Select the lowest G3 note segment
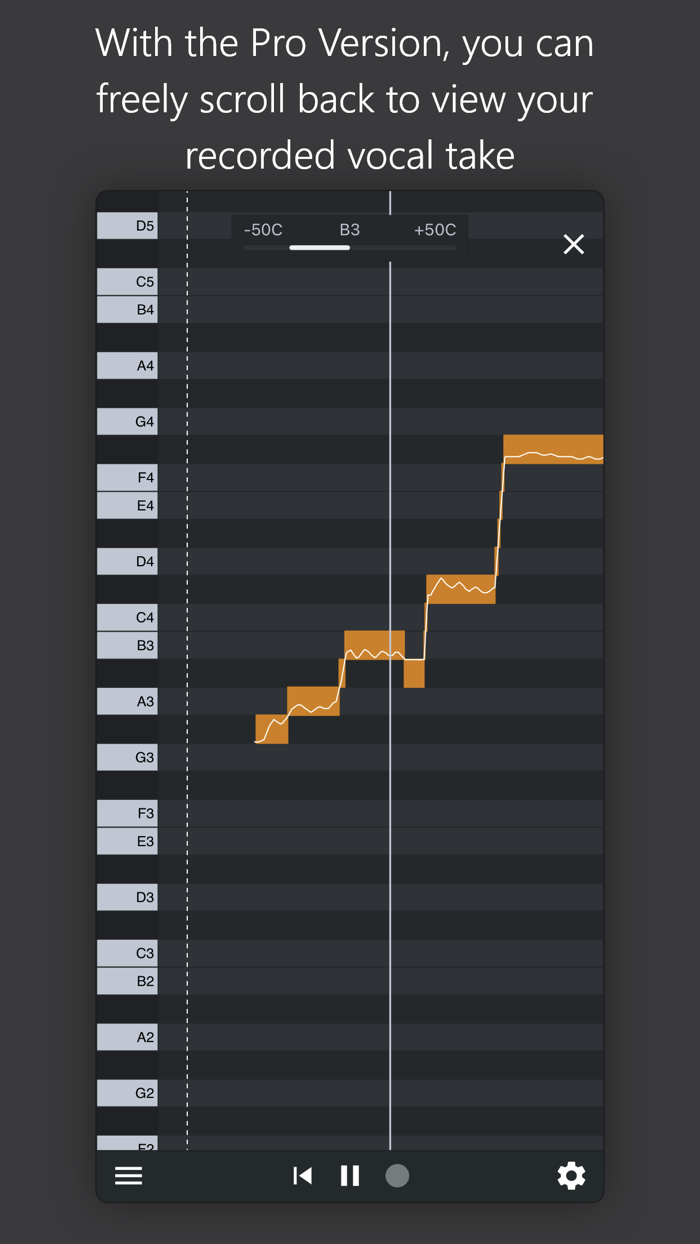This screenshot has height=1244, width=700. click(x=271, y=730)
